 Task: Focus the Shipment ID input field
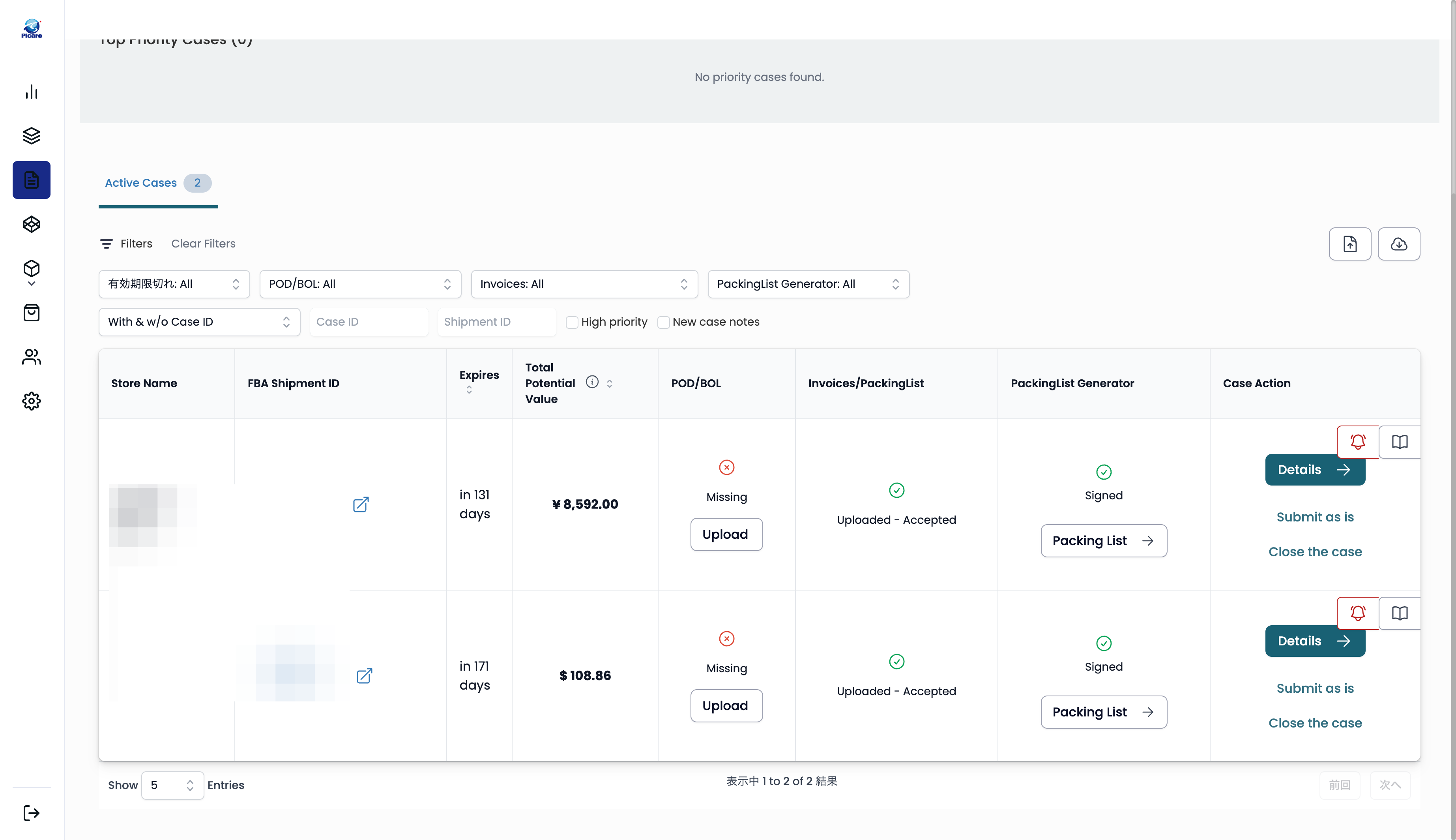tap(496, 322)
